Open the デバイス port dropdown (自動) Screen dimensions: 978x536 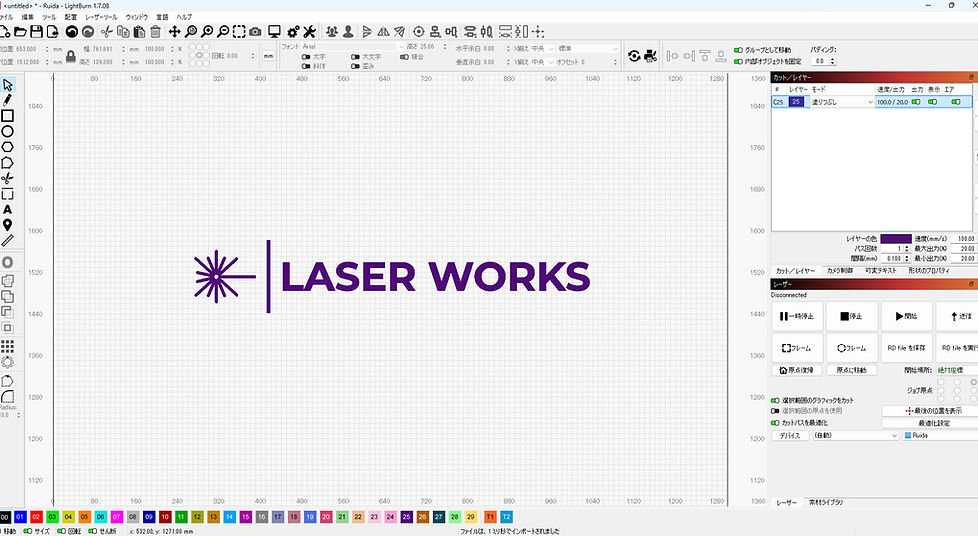[x=855, y=436]
